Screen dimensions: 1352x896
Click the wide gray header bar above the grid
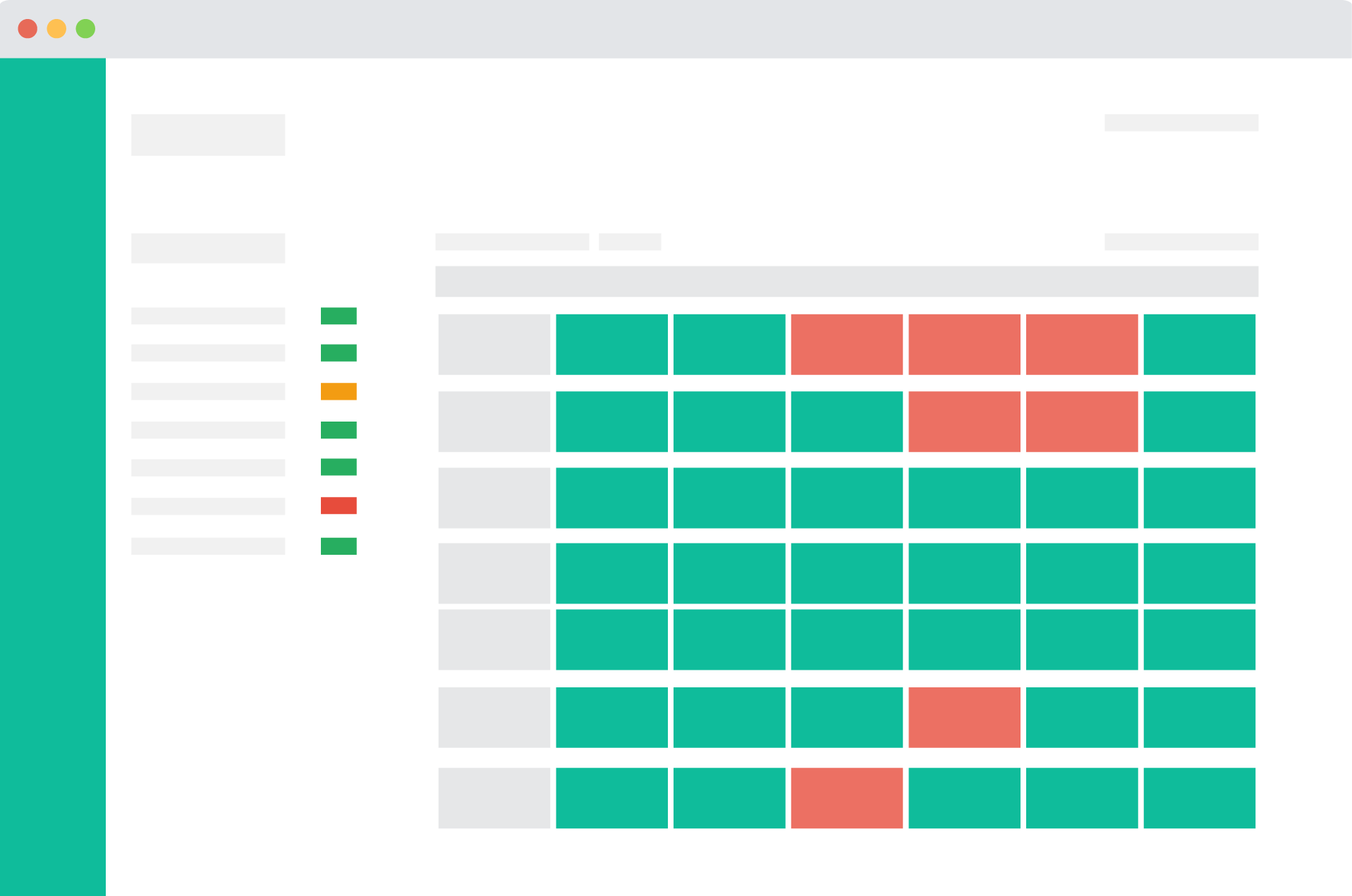846,281
